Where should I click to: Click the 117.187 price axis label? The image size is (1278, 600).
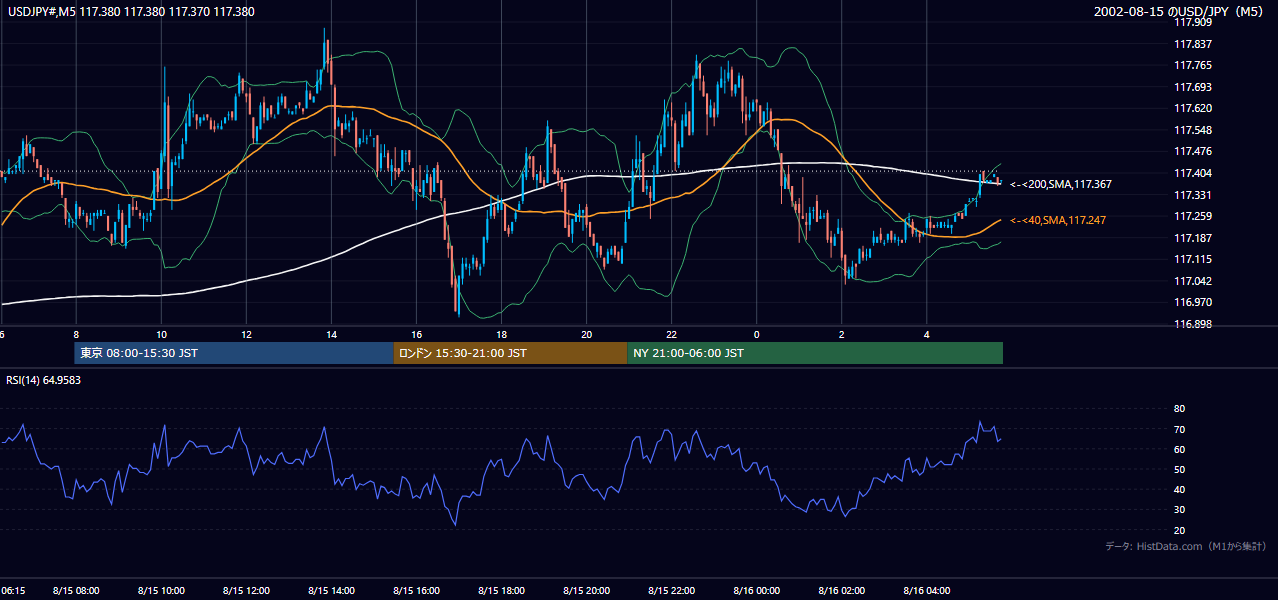click(x=1193, y=238)
